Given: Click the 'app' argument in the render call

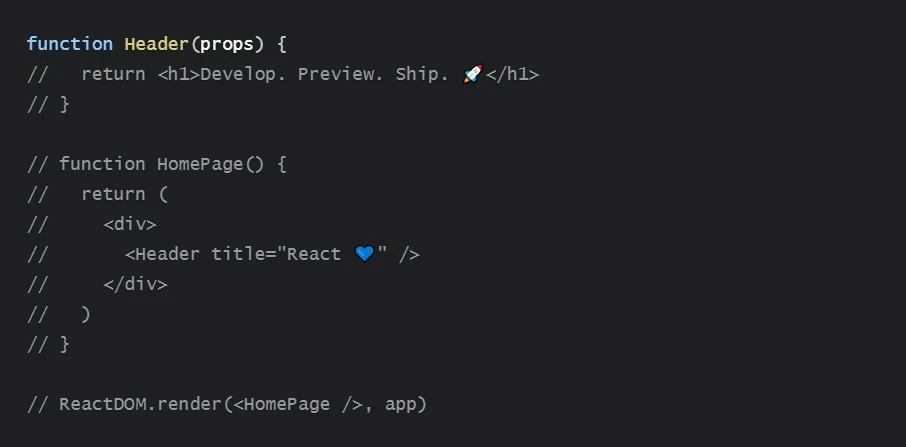Looking at the screenshot, I should click(400, 405).
